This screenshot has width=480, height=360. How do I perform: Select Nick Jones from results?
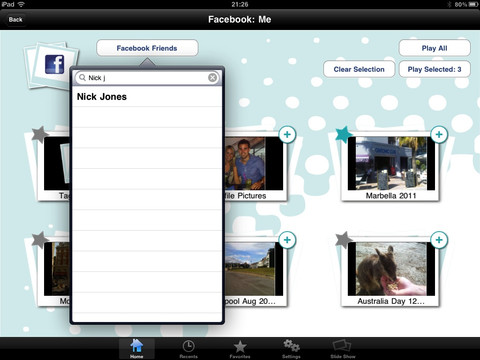pyautogui.click(x=147, y=97)
